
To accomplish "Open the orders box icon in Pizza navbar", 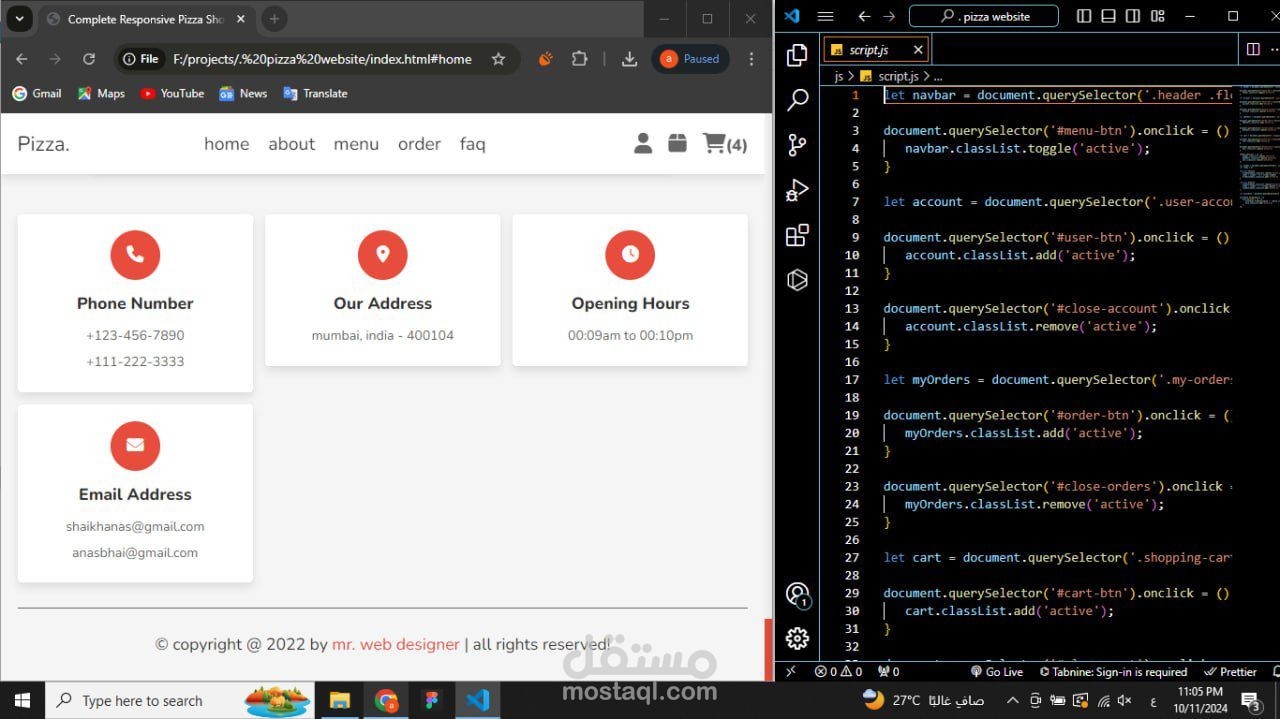I will [x=677, y=144].
